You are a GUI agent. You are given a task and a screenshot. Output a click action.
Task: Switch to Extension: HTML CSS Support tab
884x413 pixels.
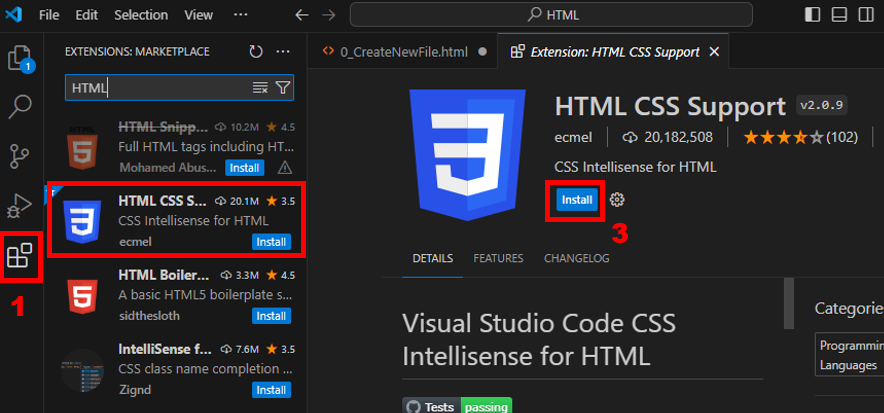pyautogui.click(x=613, y=52)
